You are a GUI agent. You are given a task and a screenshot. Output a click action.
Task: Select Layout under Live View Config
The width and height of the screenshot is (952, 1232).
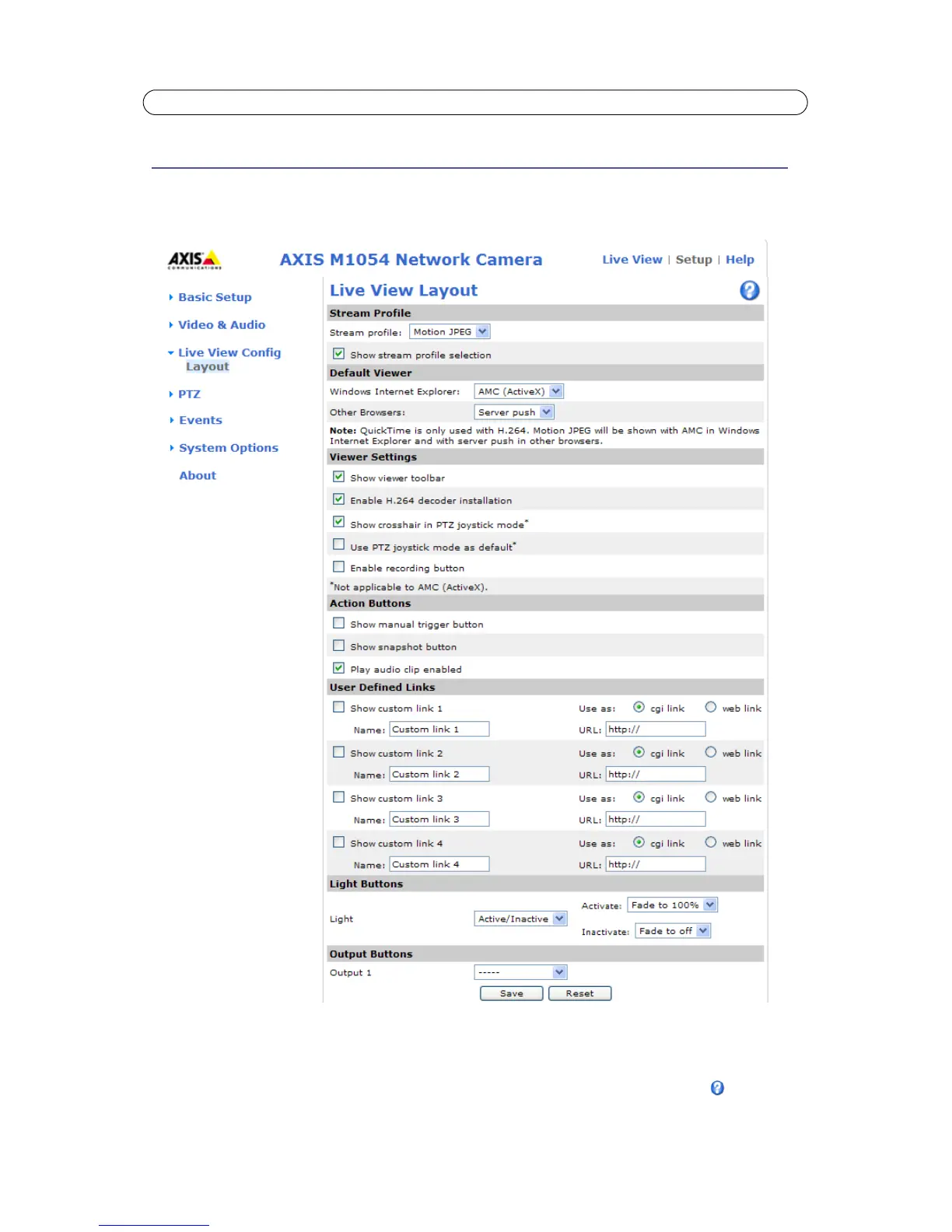pos(208,367)
